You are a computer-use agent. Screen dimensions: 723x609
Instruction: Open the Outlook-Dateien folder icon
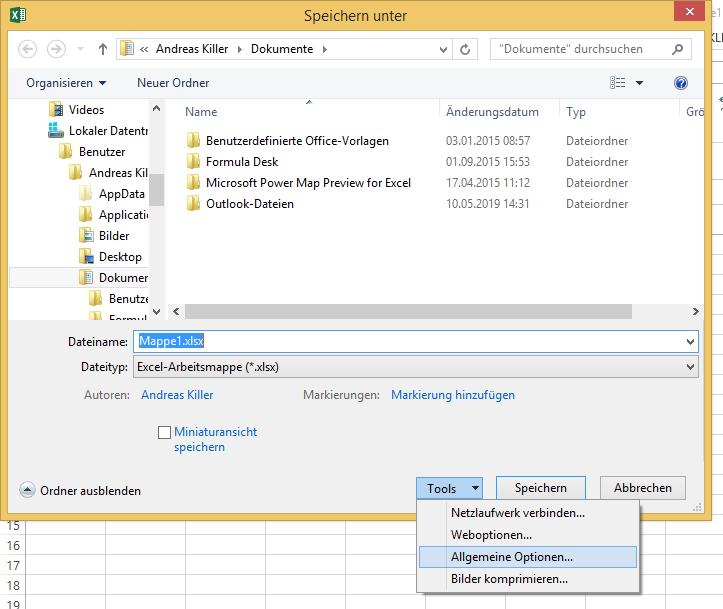pos(194,204)
